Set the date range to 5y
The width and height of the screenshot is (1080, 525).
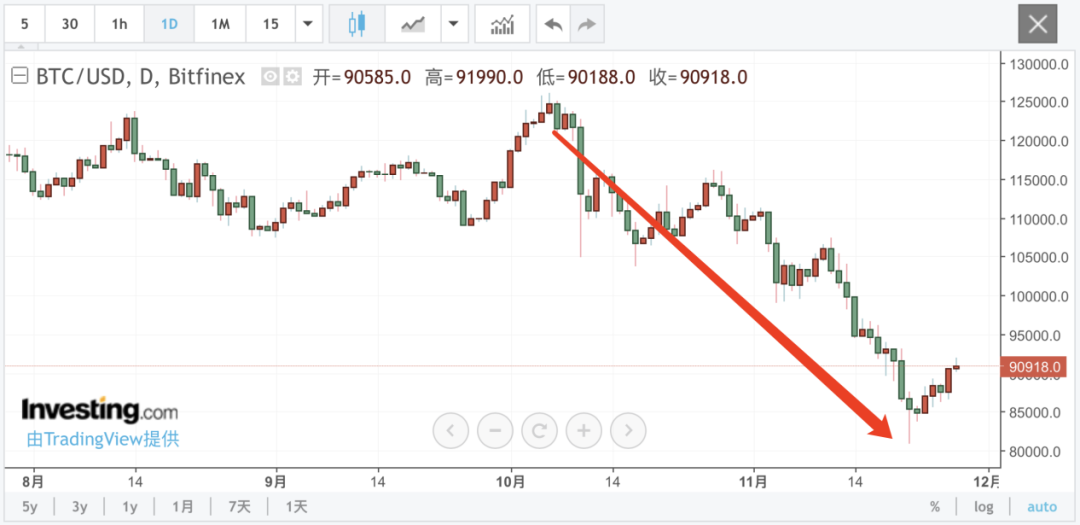click(x=30, y=506)
